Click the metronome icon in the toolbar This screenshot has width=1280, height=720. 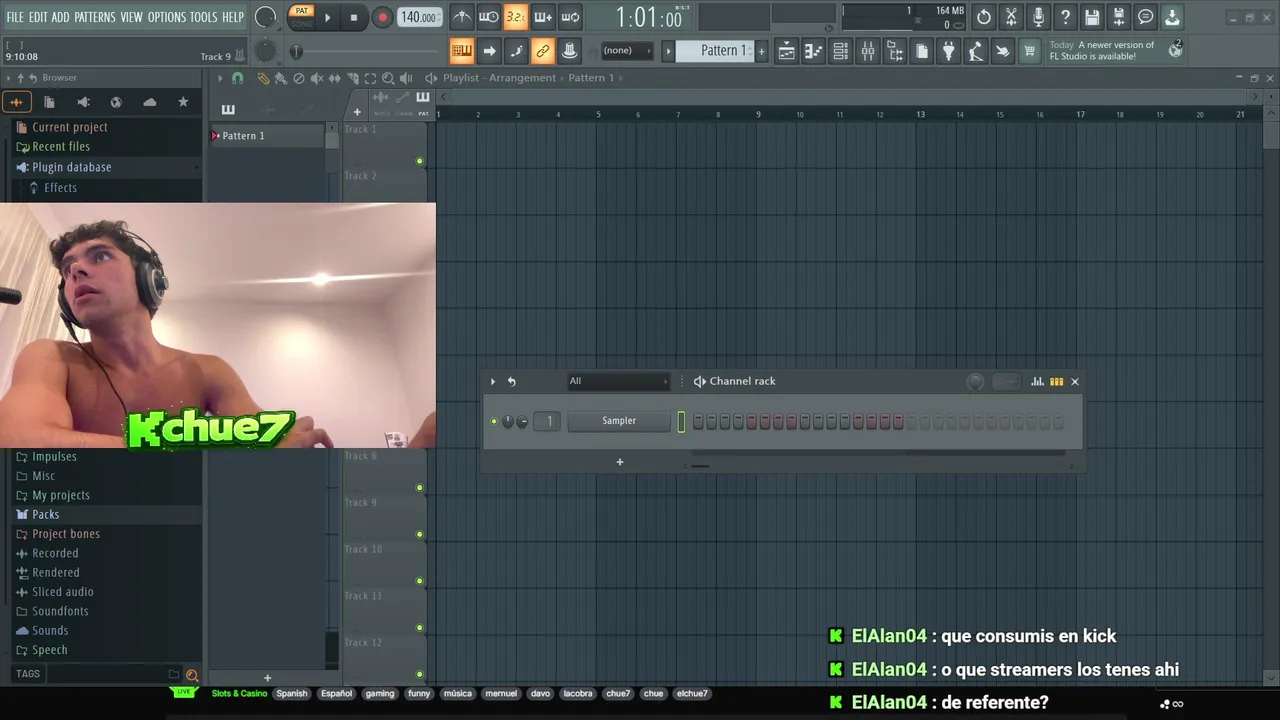[461, 17]
